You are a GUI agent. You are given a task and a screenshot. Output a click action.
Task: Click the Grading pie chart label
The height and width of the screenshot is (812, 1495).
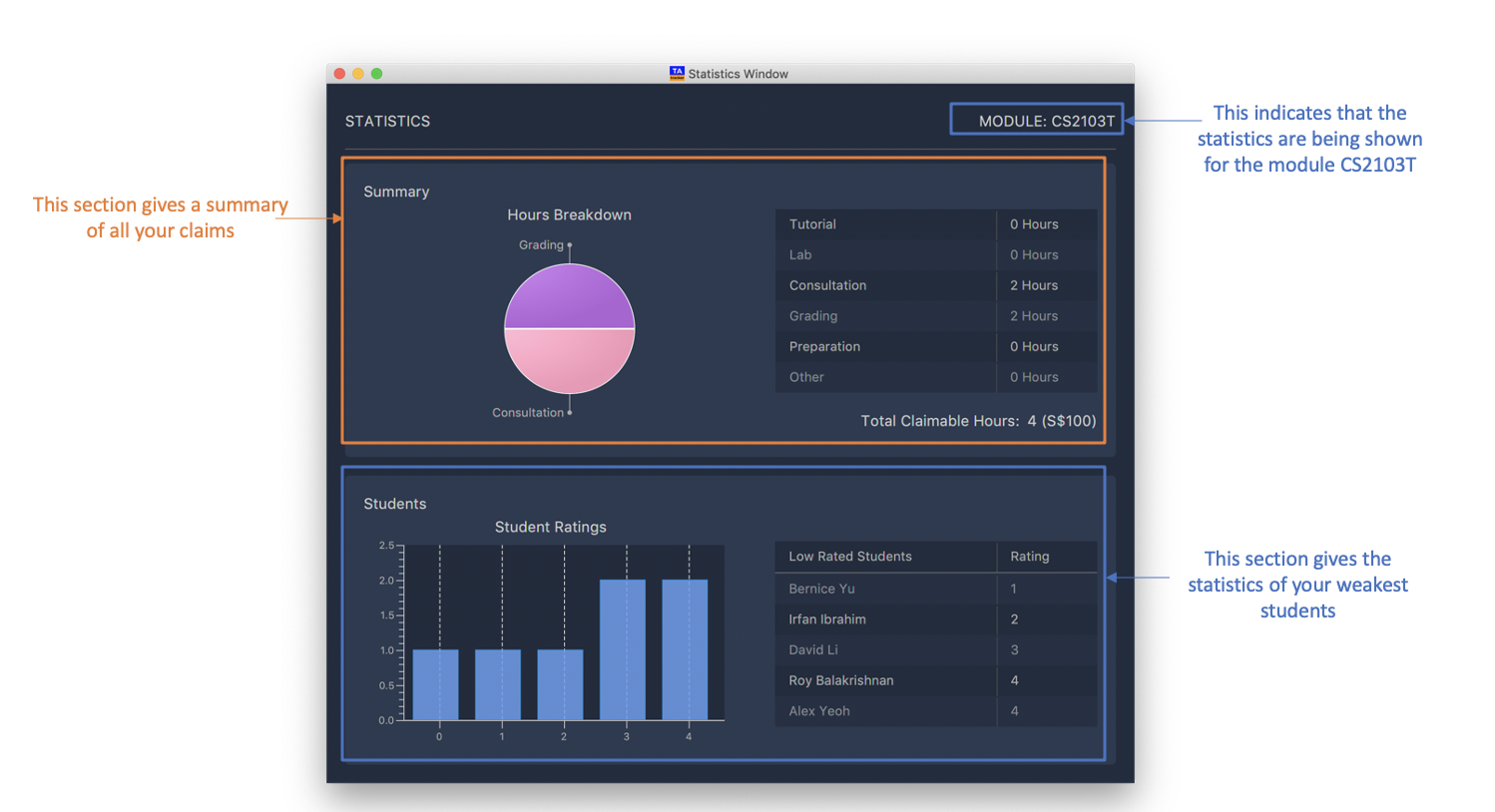point(541,244)
